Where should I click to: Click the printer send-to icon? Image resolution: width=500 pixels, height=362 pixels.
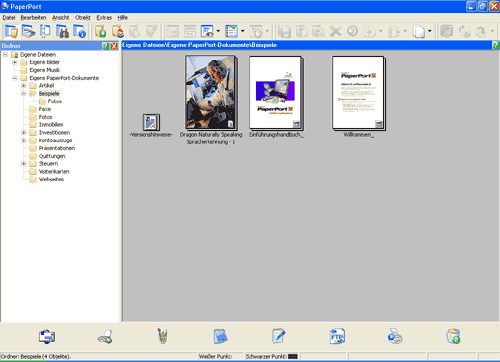(395, 336)
